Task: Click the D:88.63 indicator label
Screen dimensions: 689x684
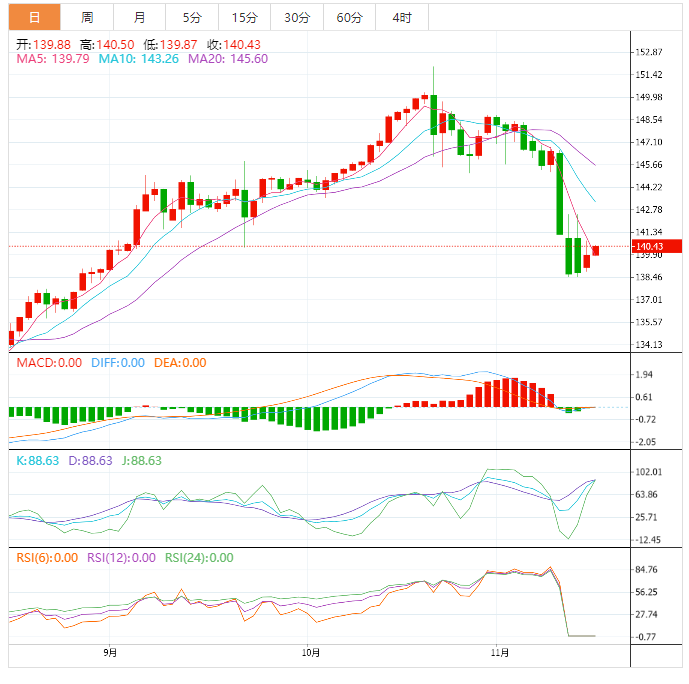Action: 91,460
